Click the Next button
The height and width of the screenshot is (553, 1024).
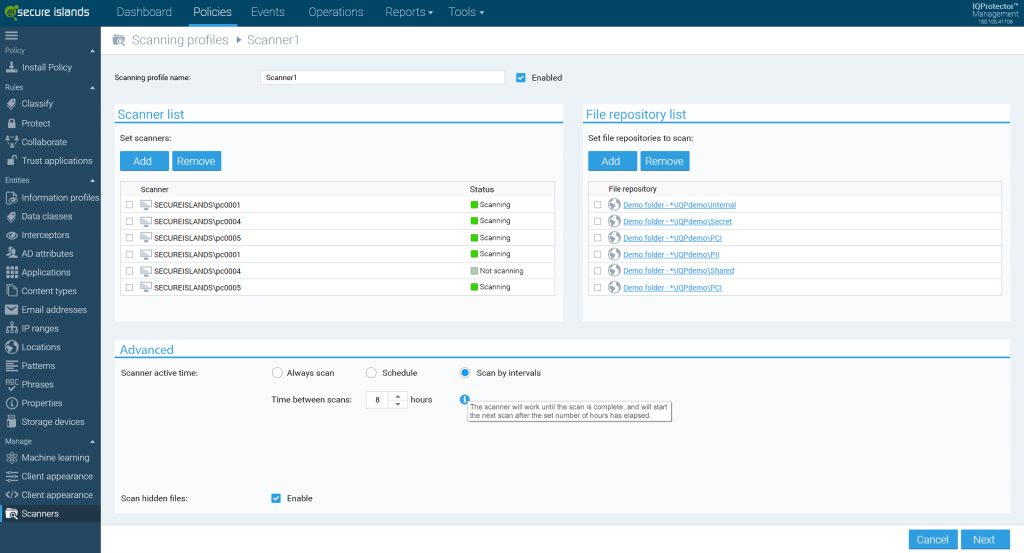tap(985, 539)
